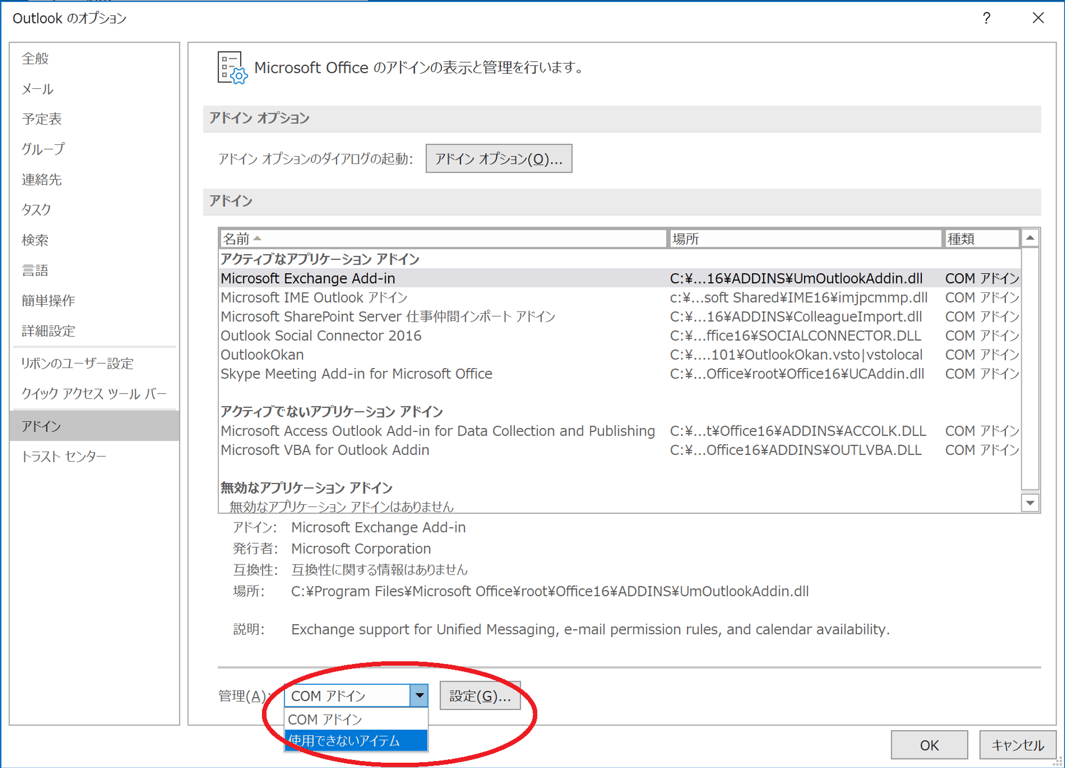Sort by the 場所 column header
The height and width of the screenshot is (768, 1065).
(x=804, y=238)
